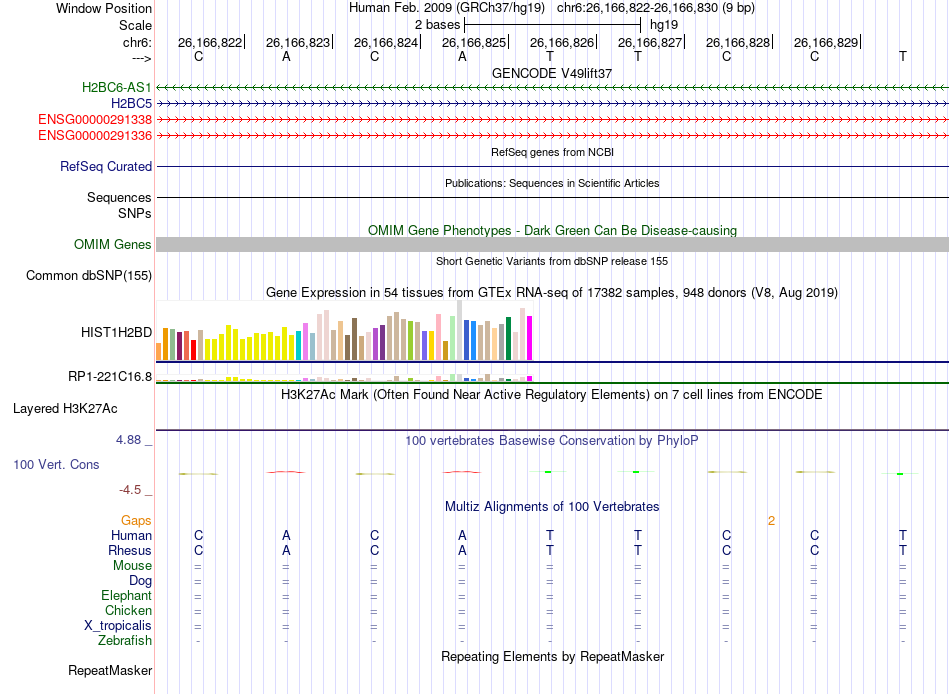Click the GTEx Gene Expression track title
The width and height of the screenshot is (950, 694).
coord(552,293)
